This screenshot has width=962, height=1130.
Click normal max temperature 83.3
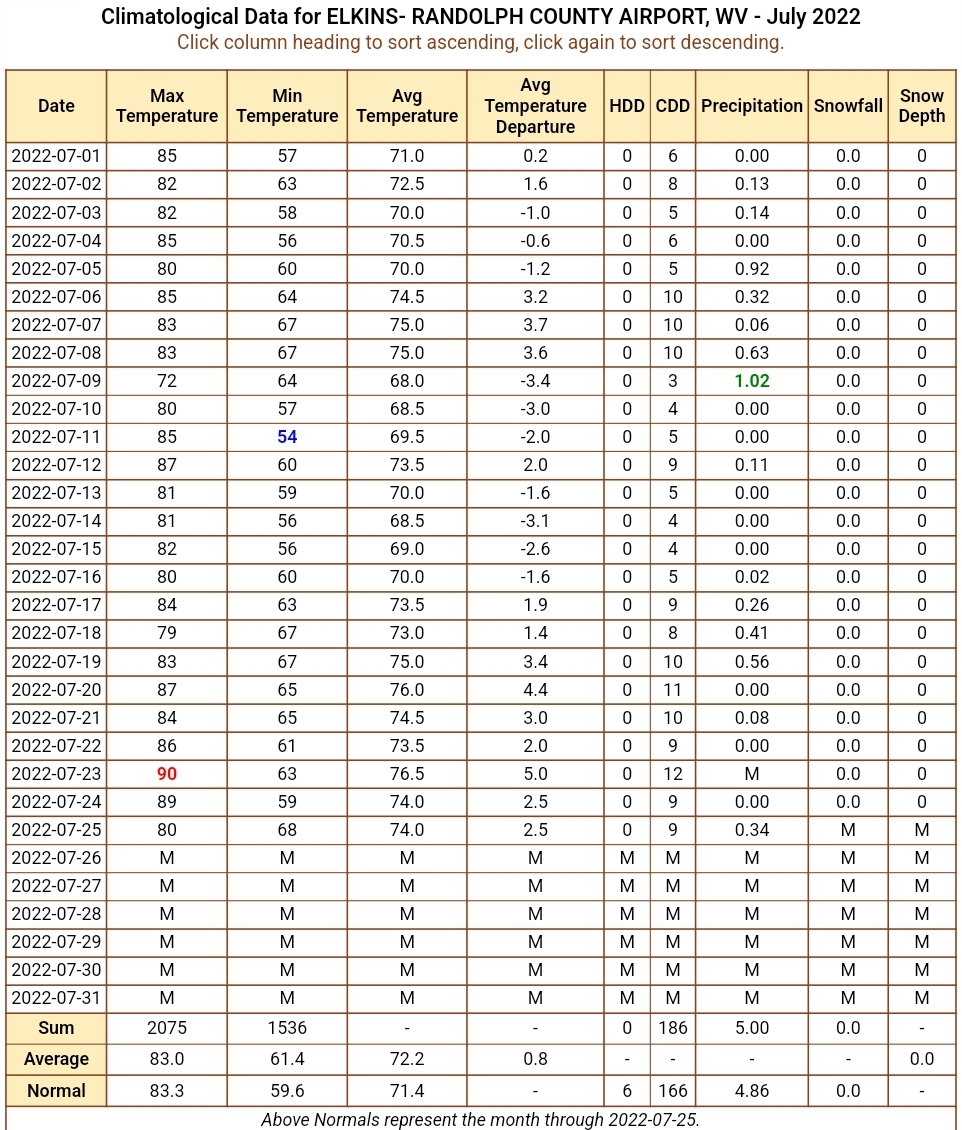pyautogui.click(x=166, y=1091)
